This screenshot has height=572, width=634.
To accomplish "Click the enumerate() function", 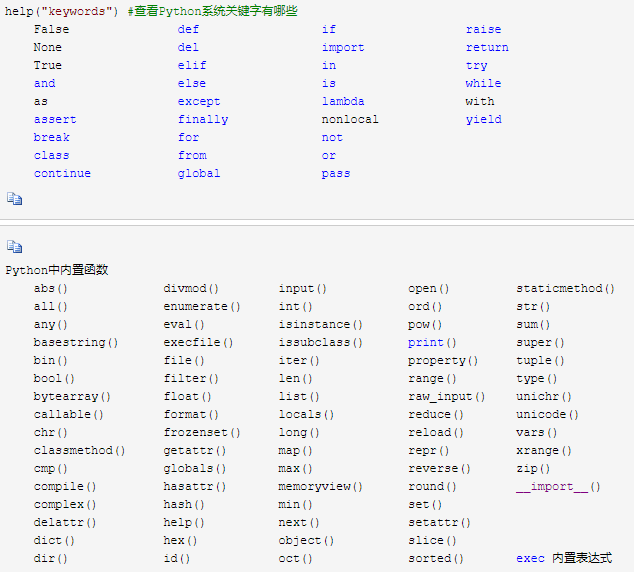I will [202, 306].
